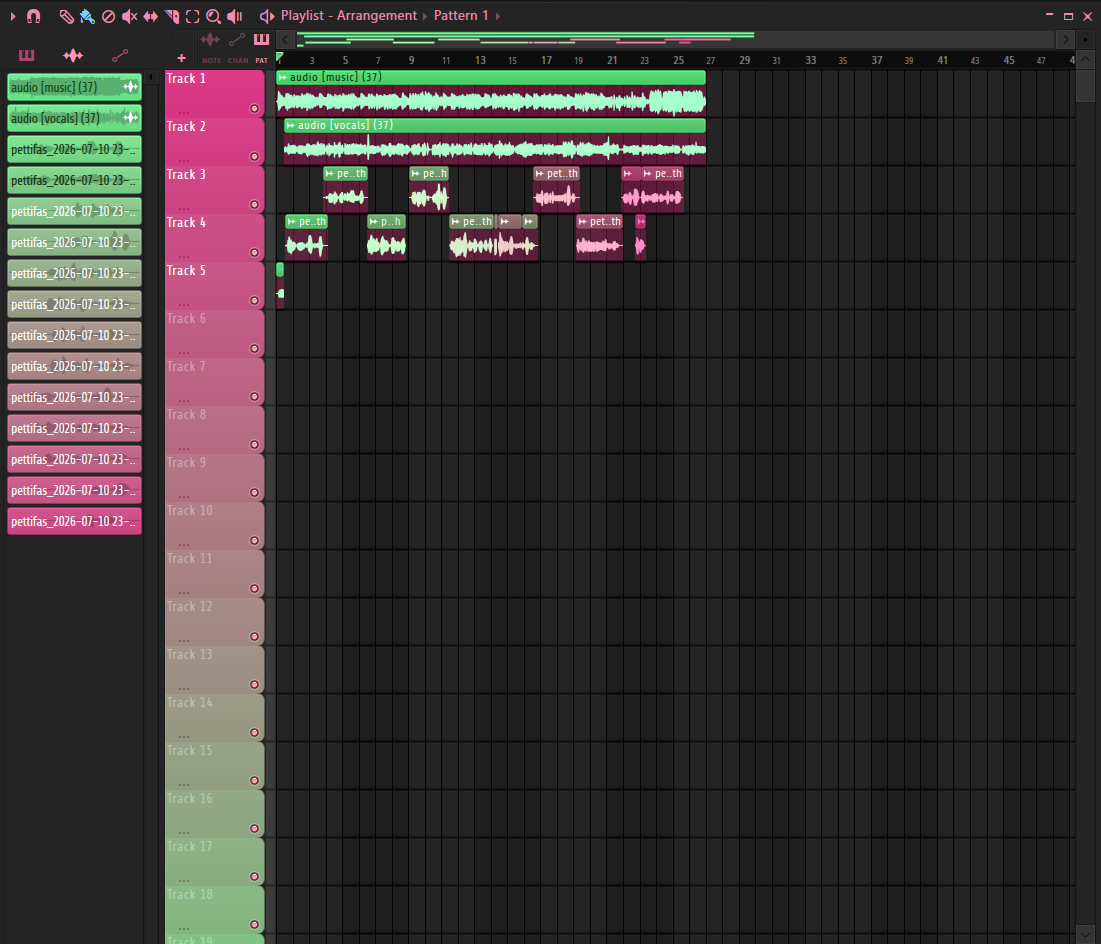1101x944 pixels.
Task: Select the Zoom magnifier tool
Action: 213,16
